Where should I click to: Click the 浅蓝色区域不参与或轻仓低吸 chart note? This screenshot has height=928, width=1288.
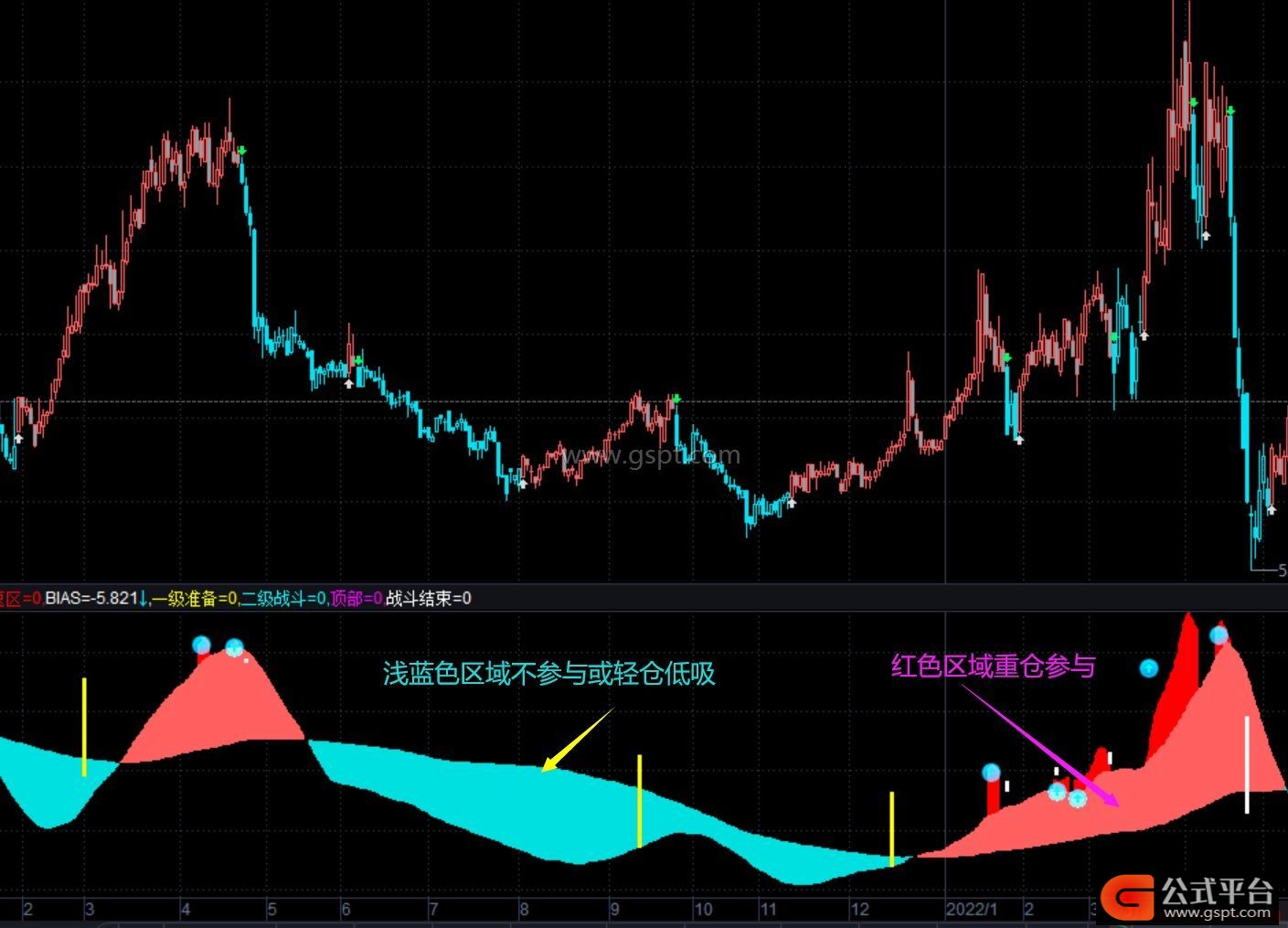(548, 674)
